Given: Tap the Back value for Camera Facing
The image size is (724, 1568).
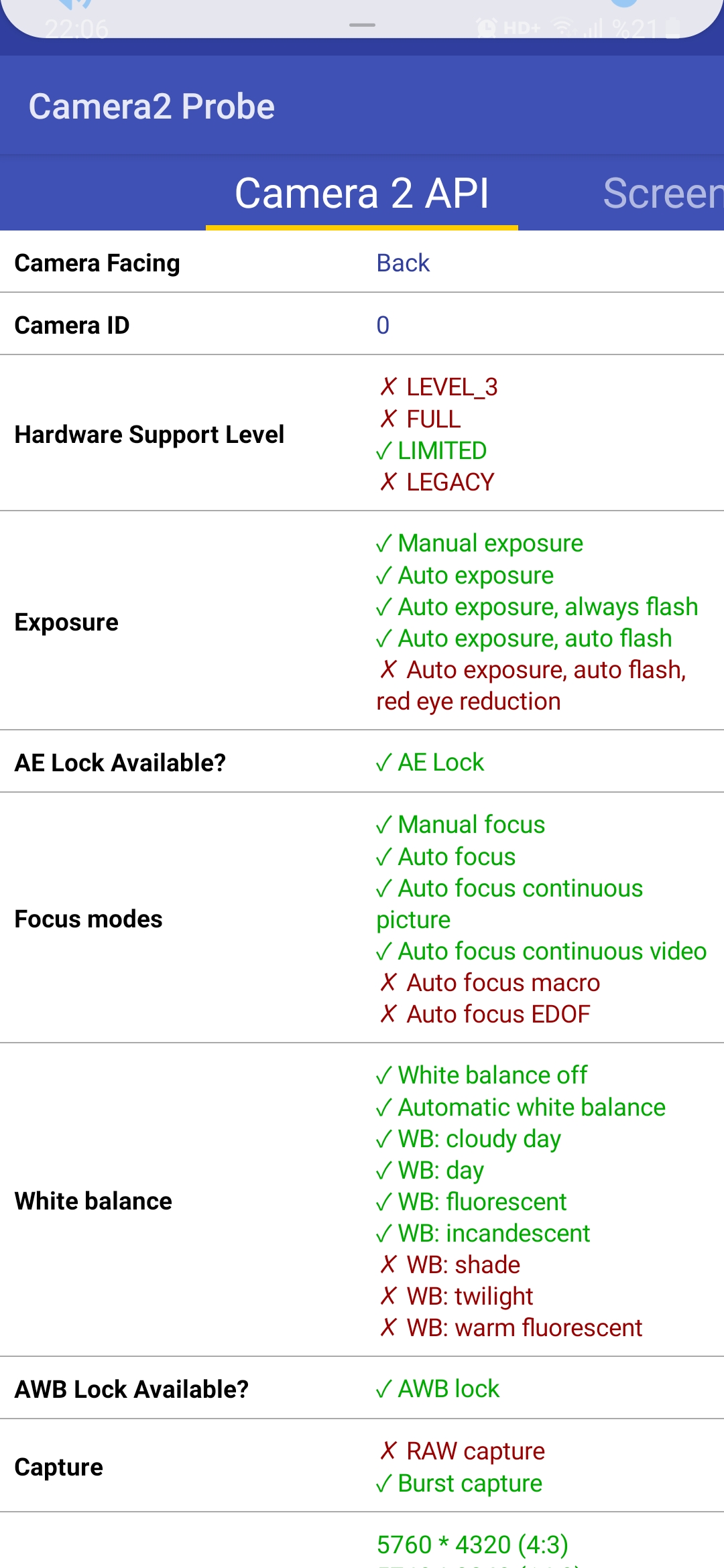Looking at the screenshot, I should coord(403,263).
